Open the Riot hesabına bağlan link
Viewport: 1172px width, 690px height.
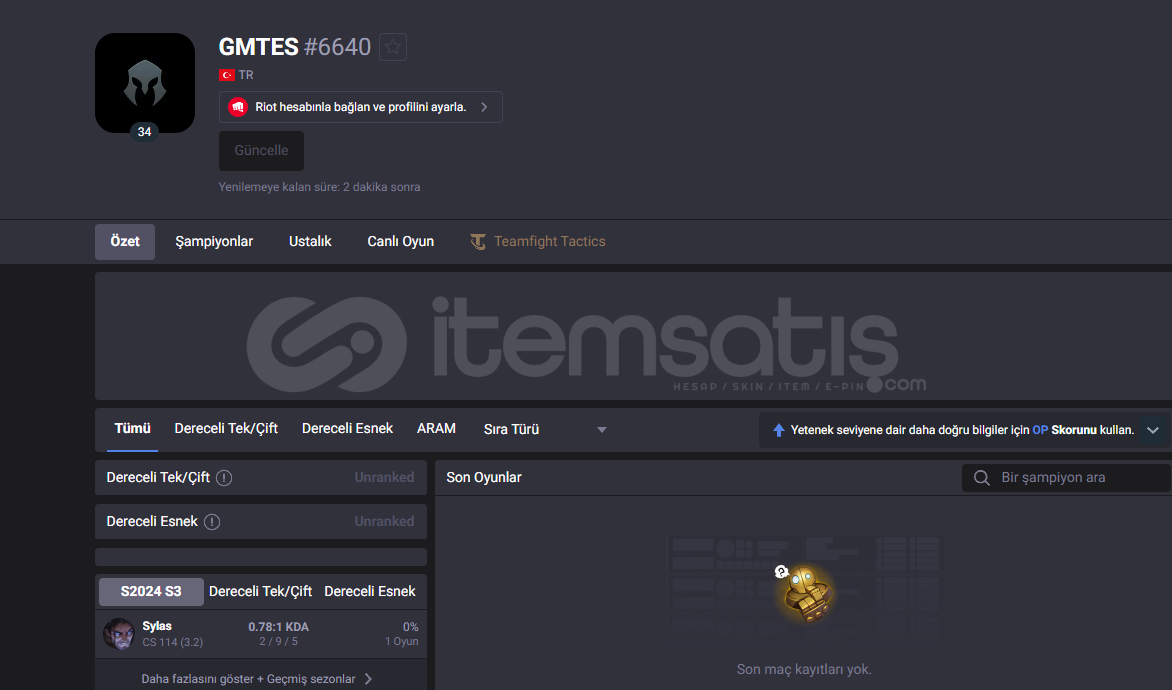360,107
